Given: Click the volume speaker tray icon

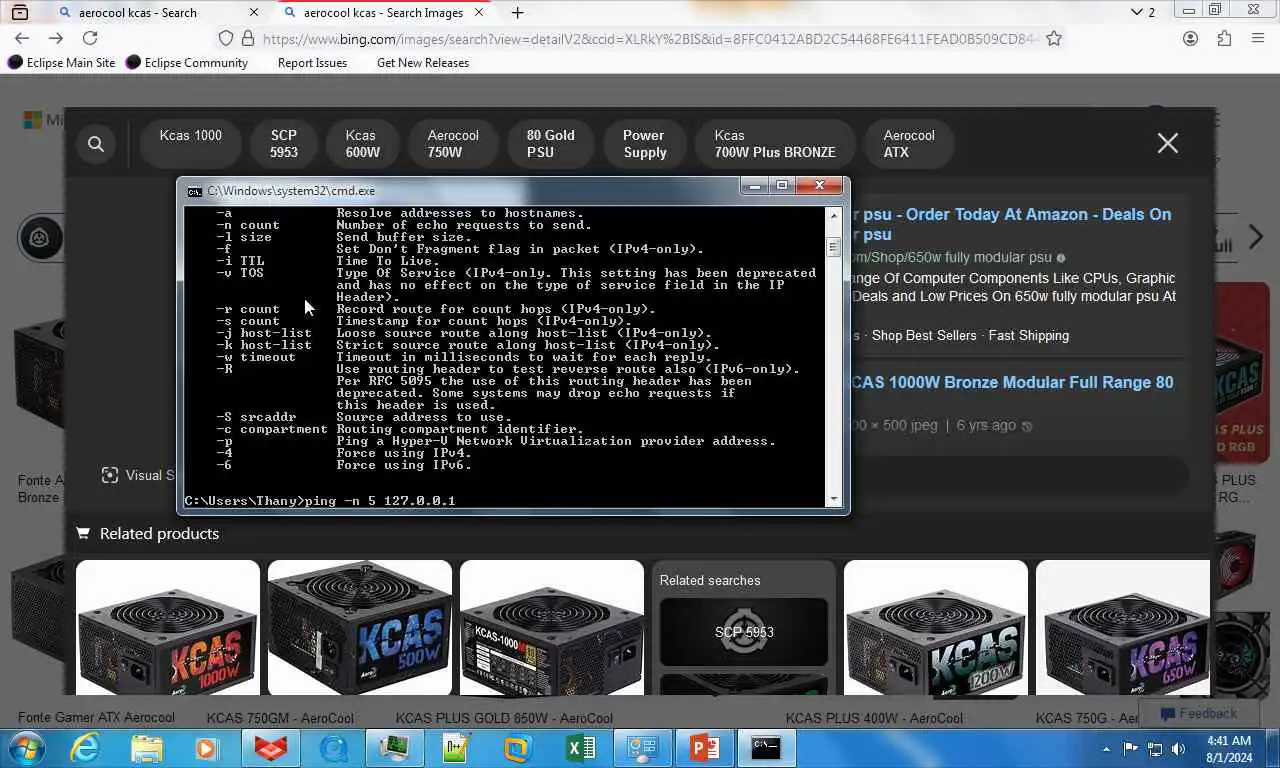Looking at the screenshot, I should coord(1178,748).
